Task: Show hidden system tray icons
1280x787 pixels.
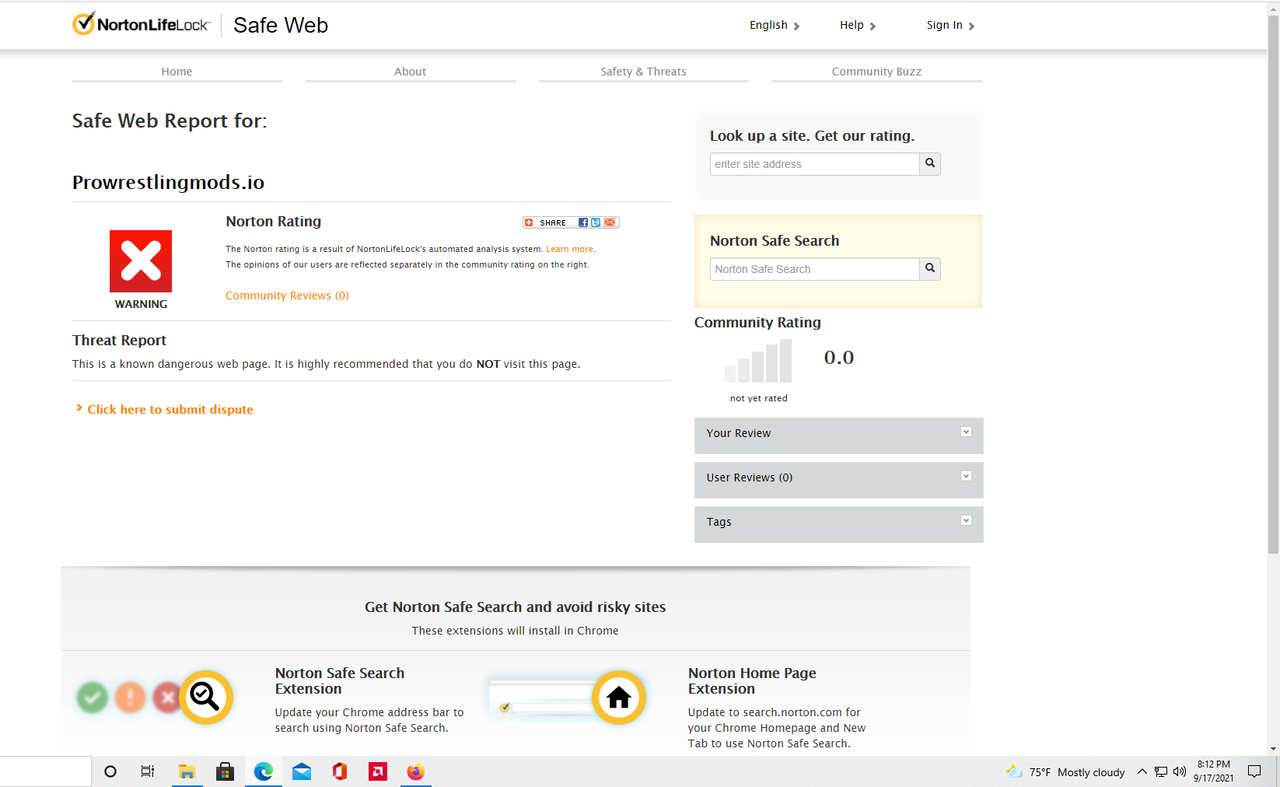Action: coord(1142,772)
